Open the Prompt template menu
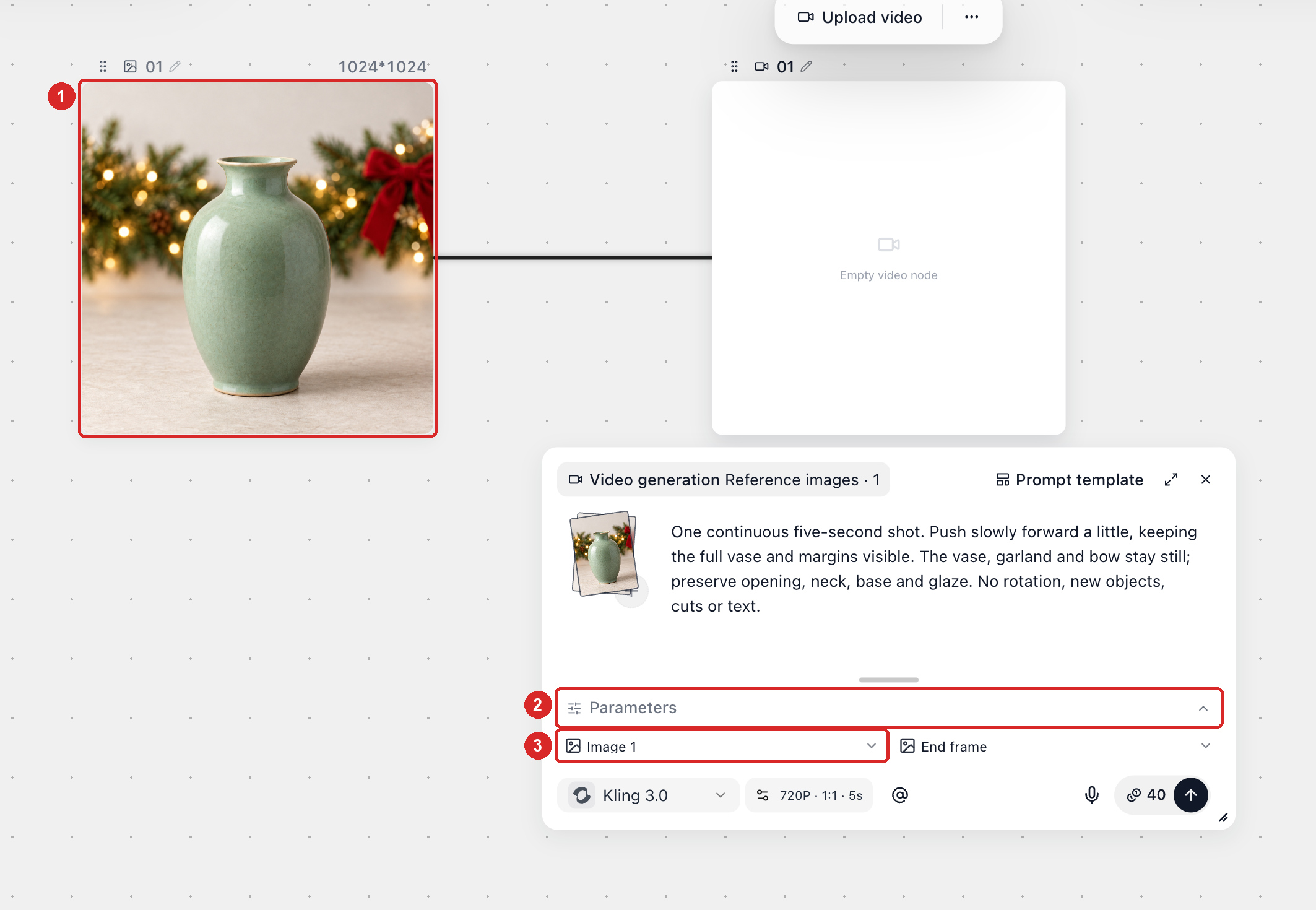 [1070, 480]
